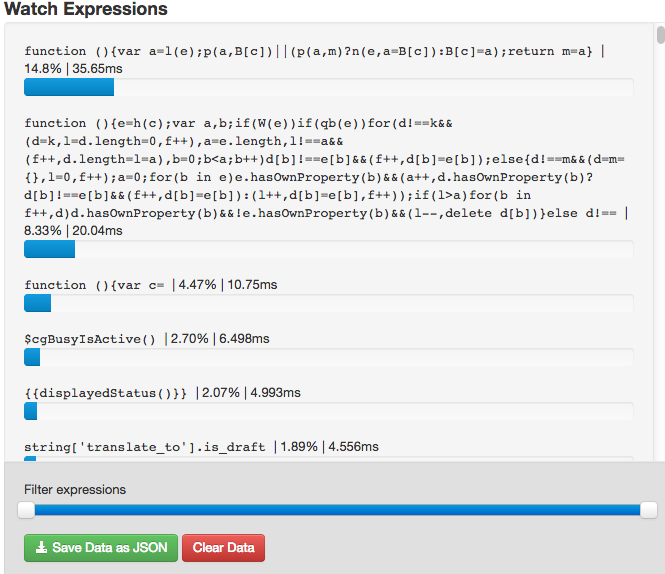Click the 2.07% progress bar for displayedStatus
Image resolution: width=665 pixels, height=574 pixels.
pyautogui.click(x=329, y=411)
